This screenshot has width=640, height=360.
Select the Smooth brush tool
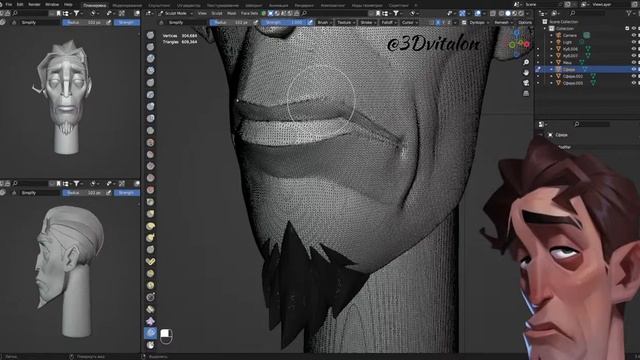[x=150, y=142]
